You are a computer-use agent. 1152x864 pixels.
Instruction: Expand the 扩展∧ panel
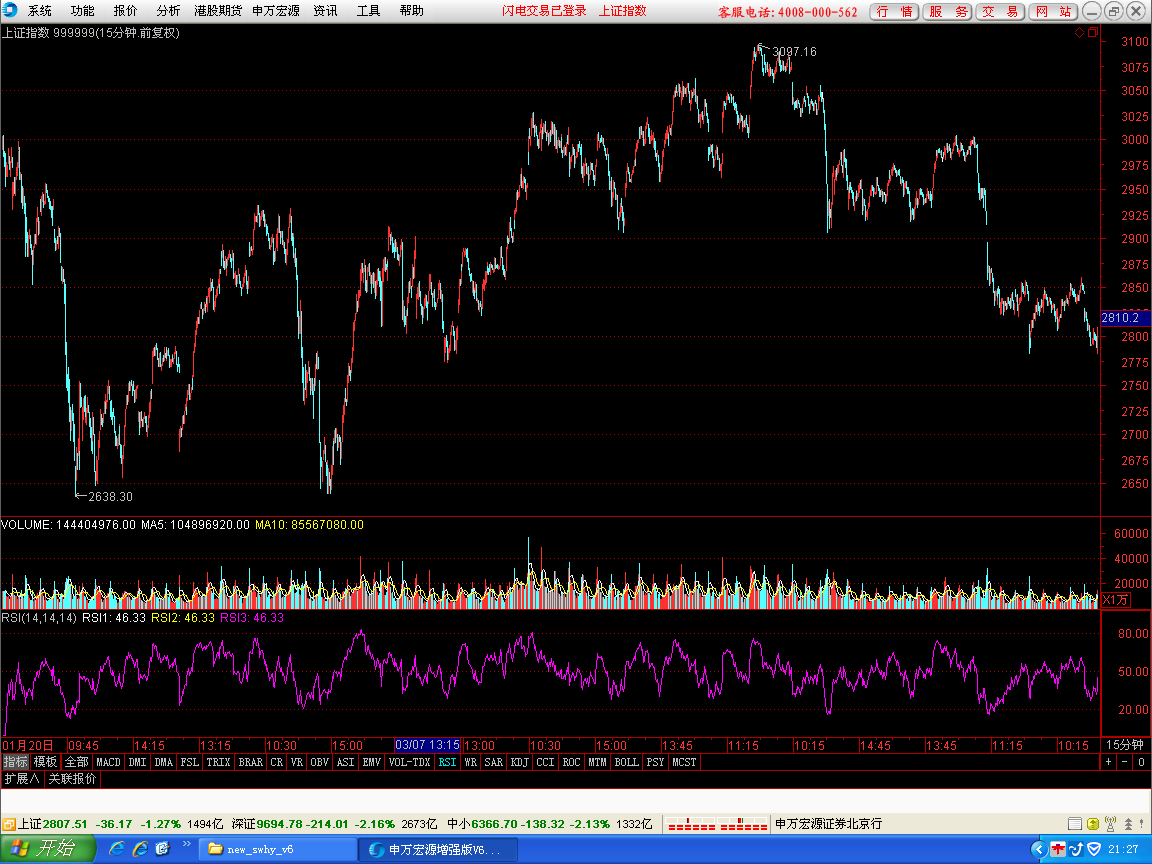point(21,778)
